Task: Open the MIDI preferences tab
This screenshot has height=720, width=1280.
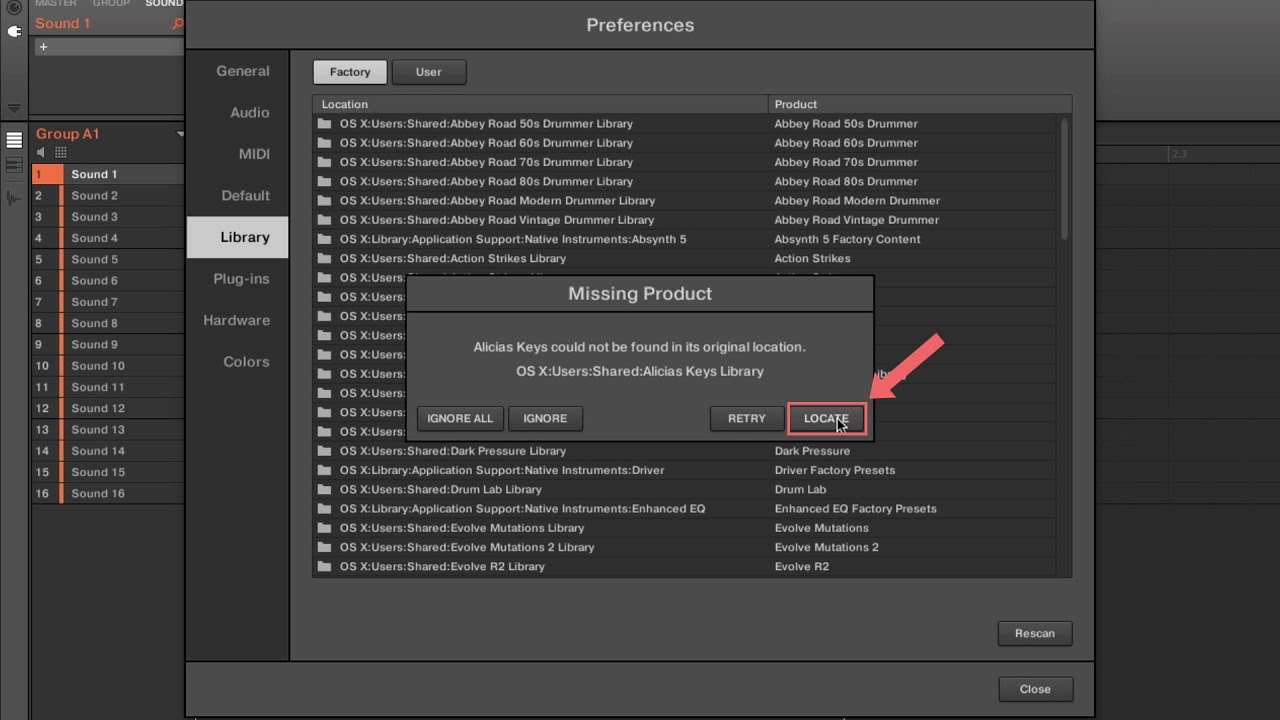Action: (254, 154)
